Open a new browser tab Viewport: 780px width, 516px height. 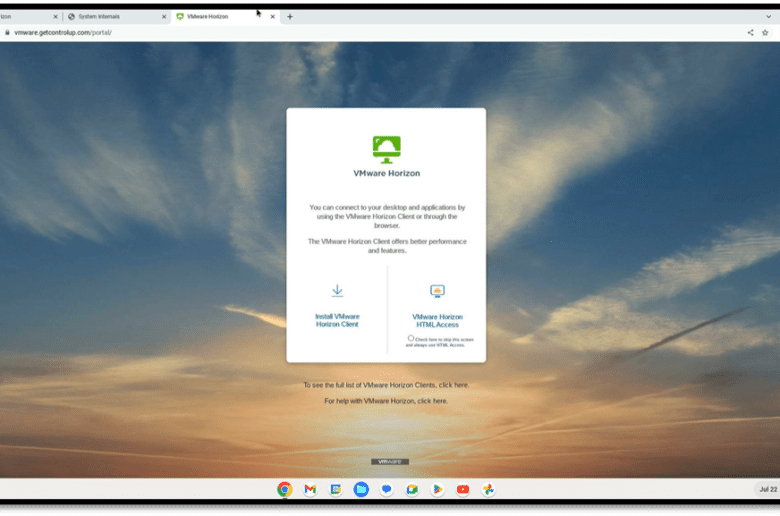pos(290,16)
